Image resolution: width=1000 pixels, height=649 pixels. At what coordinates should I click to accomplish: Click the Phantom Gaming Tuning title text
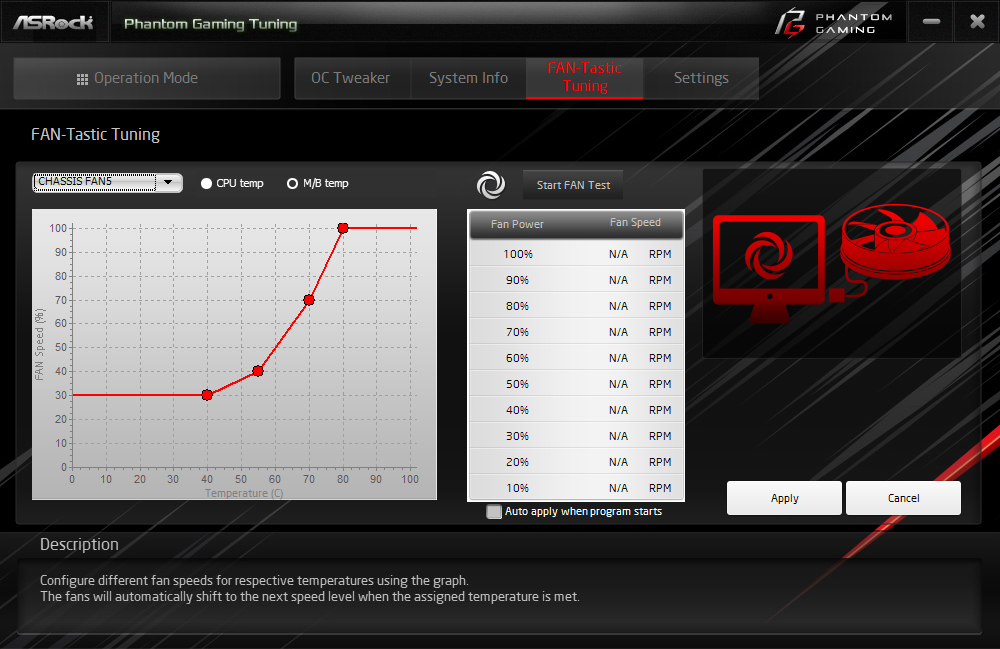(x=210, y=24)
